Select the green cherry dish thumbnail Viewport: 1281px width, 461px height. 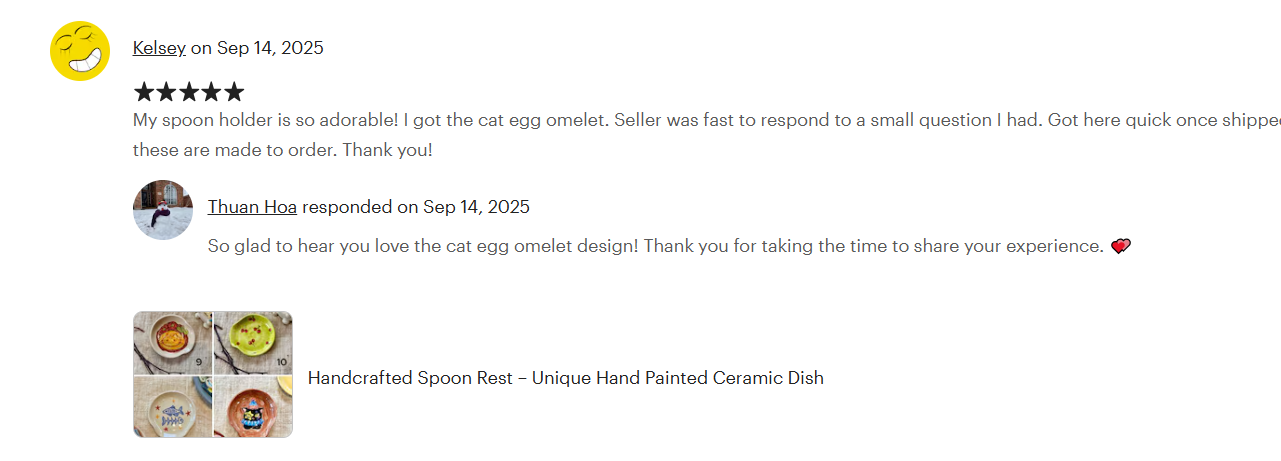tap(253, 342)
